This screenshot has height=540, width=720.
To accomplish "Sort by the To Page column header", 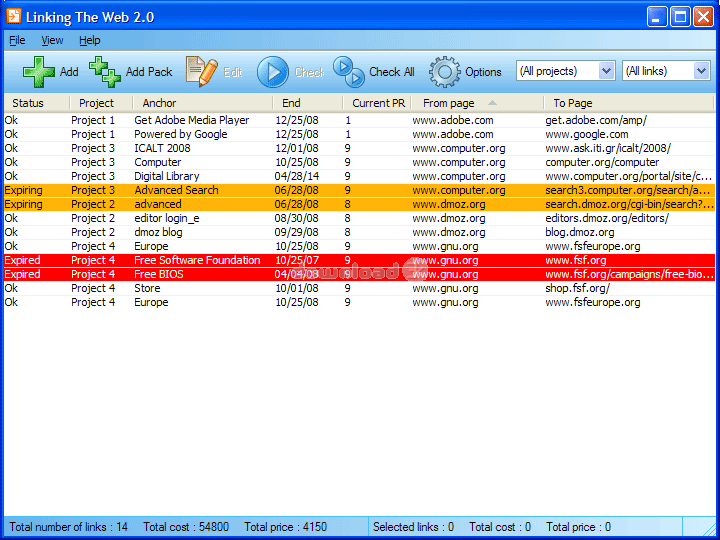I will point(629,103).
